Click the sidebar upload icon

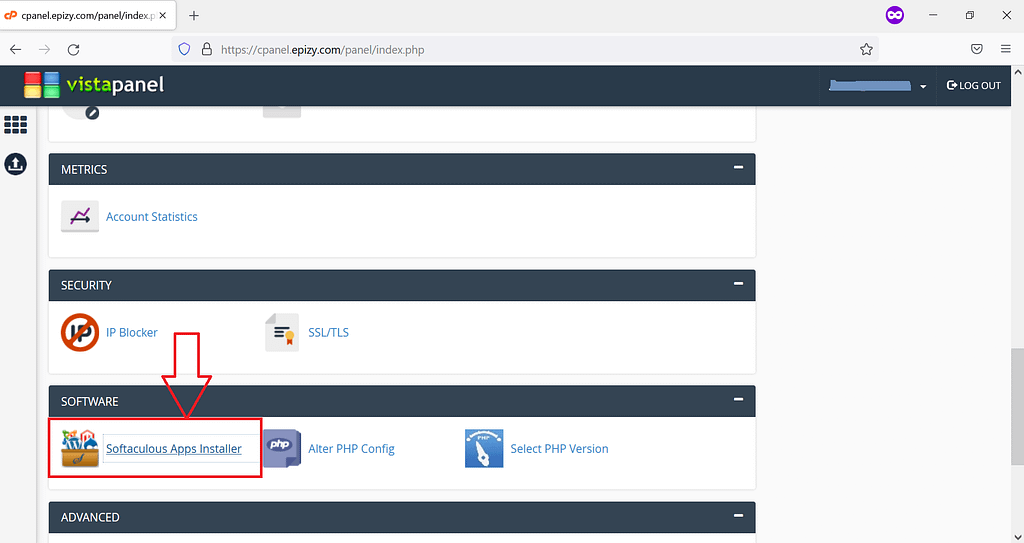coord(16,164)
